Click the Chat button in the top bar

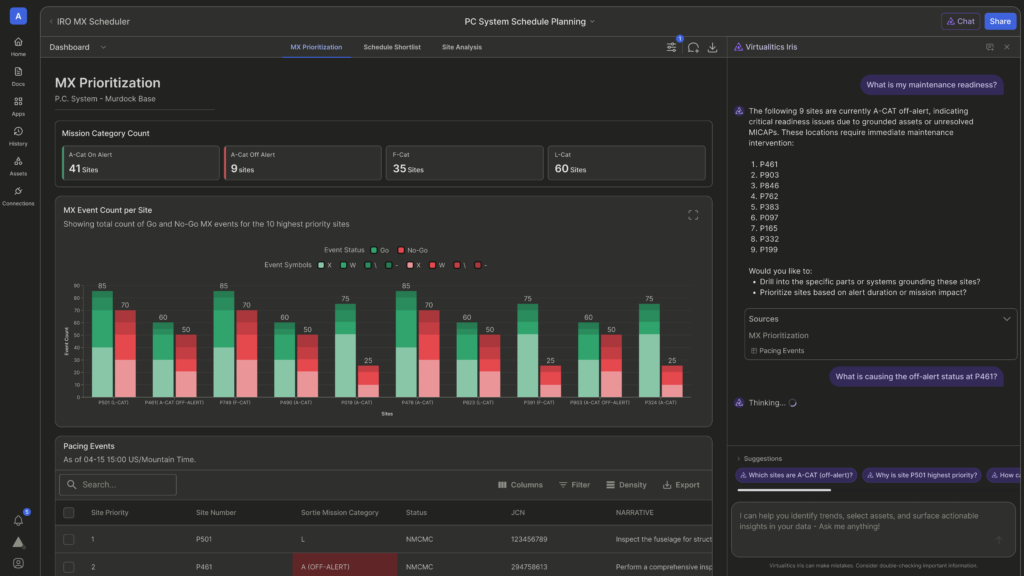click(961, 22)
